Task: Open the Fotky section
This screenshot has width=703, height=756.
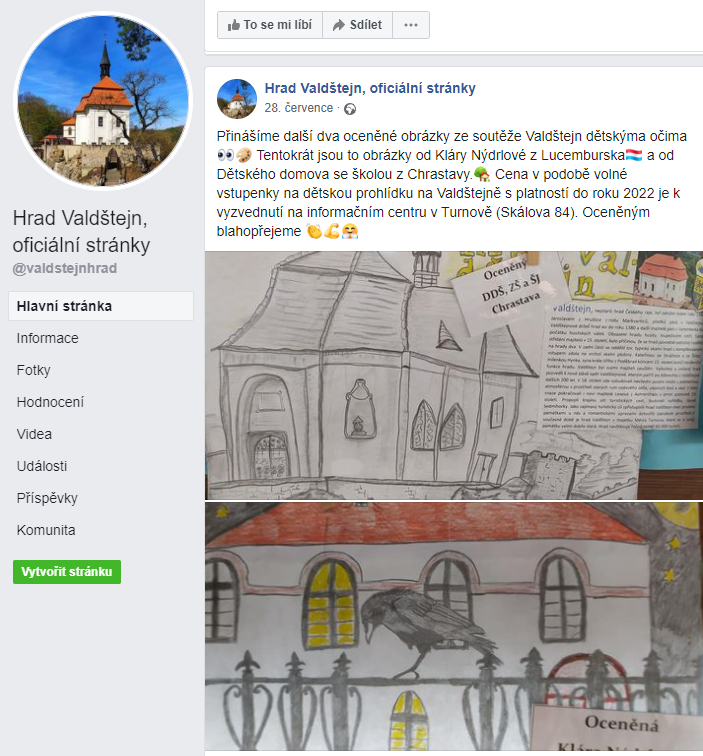Action: pos(33,370)
